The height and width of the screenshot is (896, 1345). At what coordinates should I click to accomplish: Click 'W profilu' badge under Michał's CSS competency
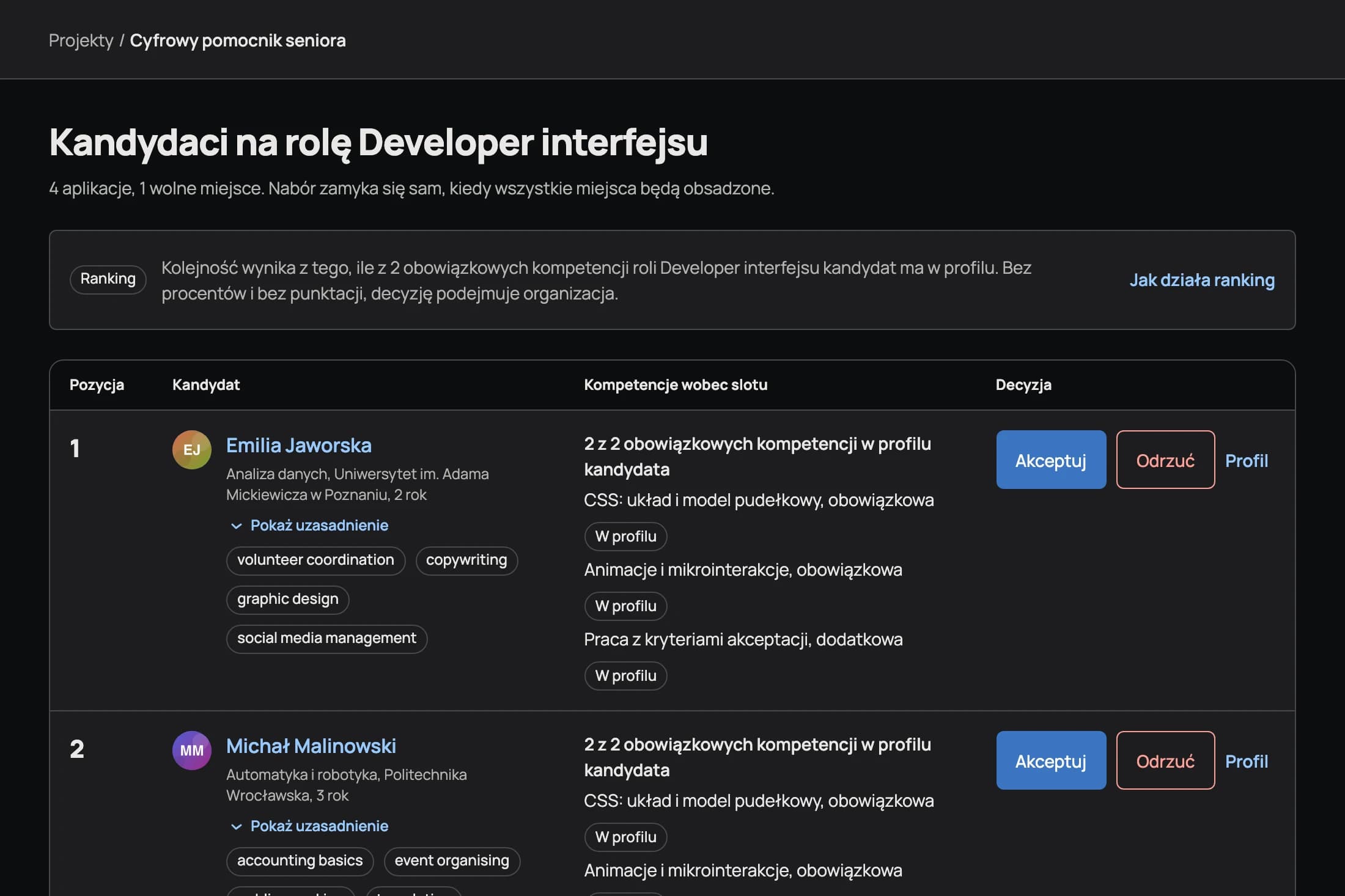(x=625, y=837)
